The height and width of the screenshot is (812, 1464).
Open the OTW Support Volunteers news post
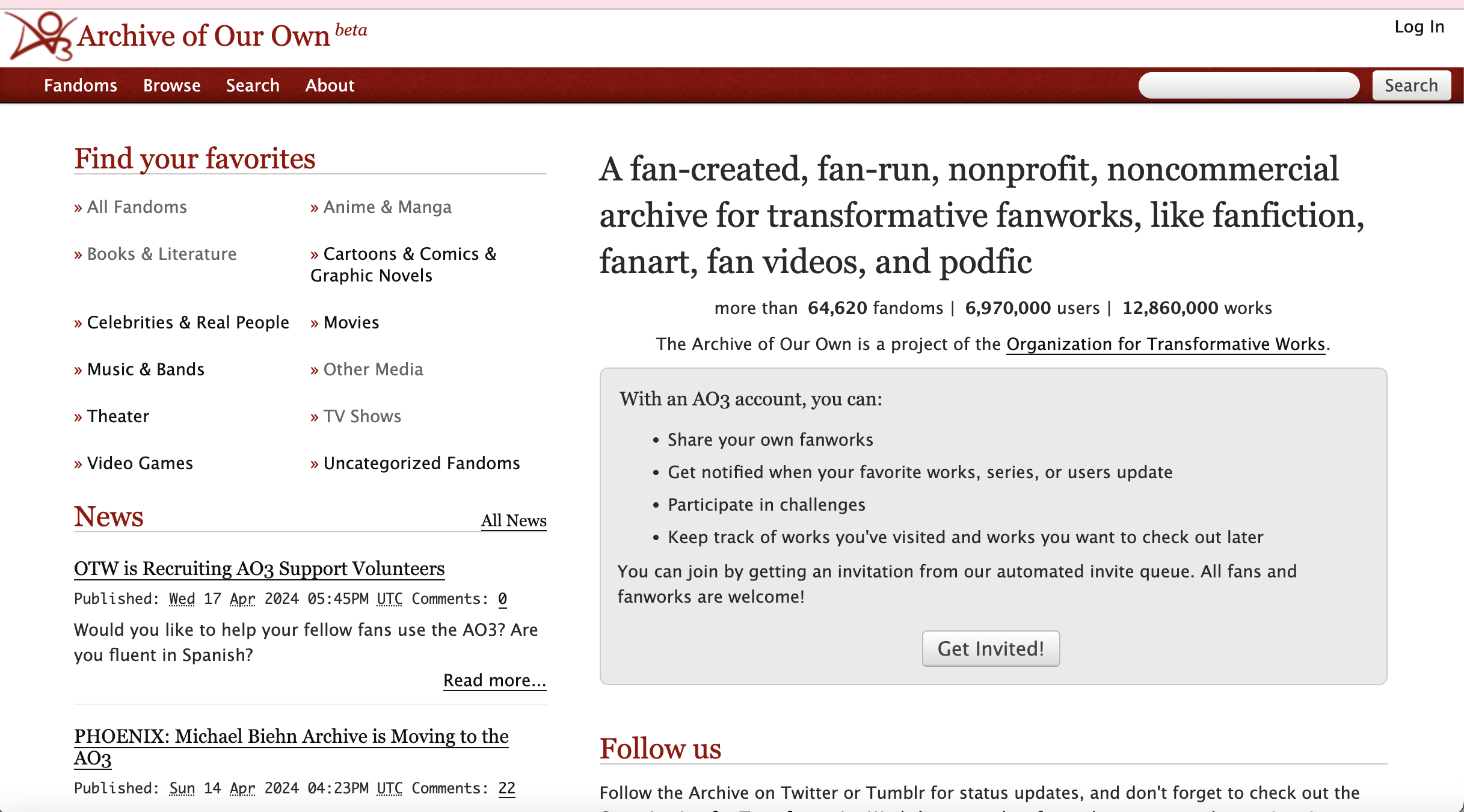259,568
